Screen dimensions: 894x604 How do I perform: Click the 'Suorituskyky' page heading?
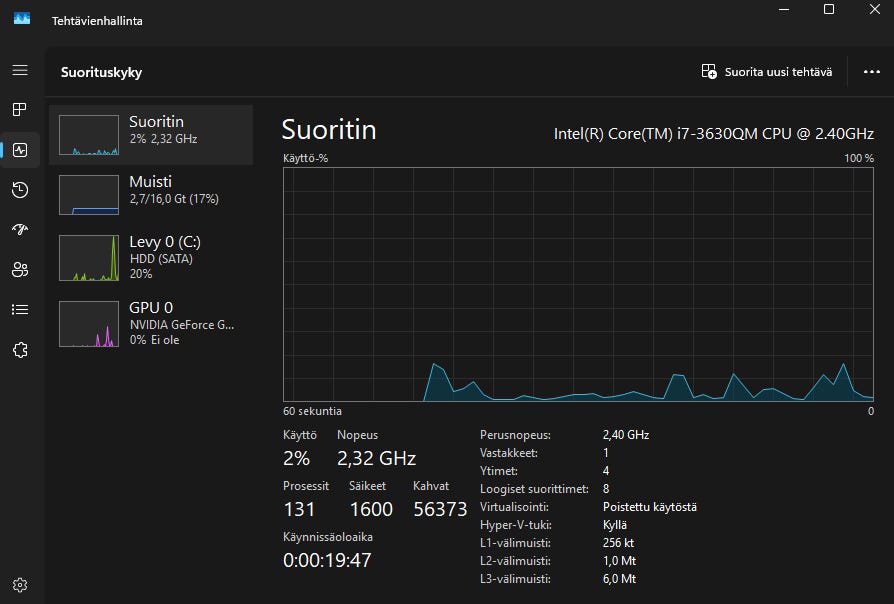101,72
